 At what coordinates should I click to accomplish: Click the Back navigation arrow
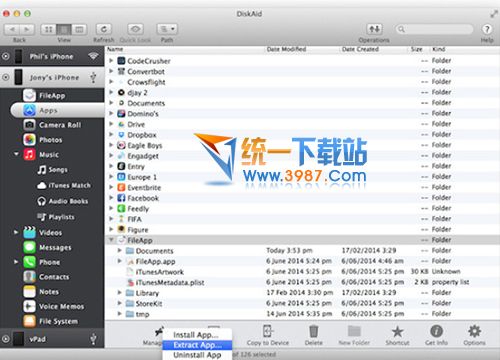tap(12, 29)
